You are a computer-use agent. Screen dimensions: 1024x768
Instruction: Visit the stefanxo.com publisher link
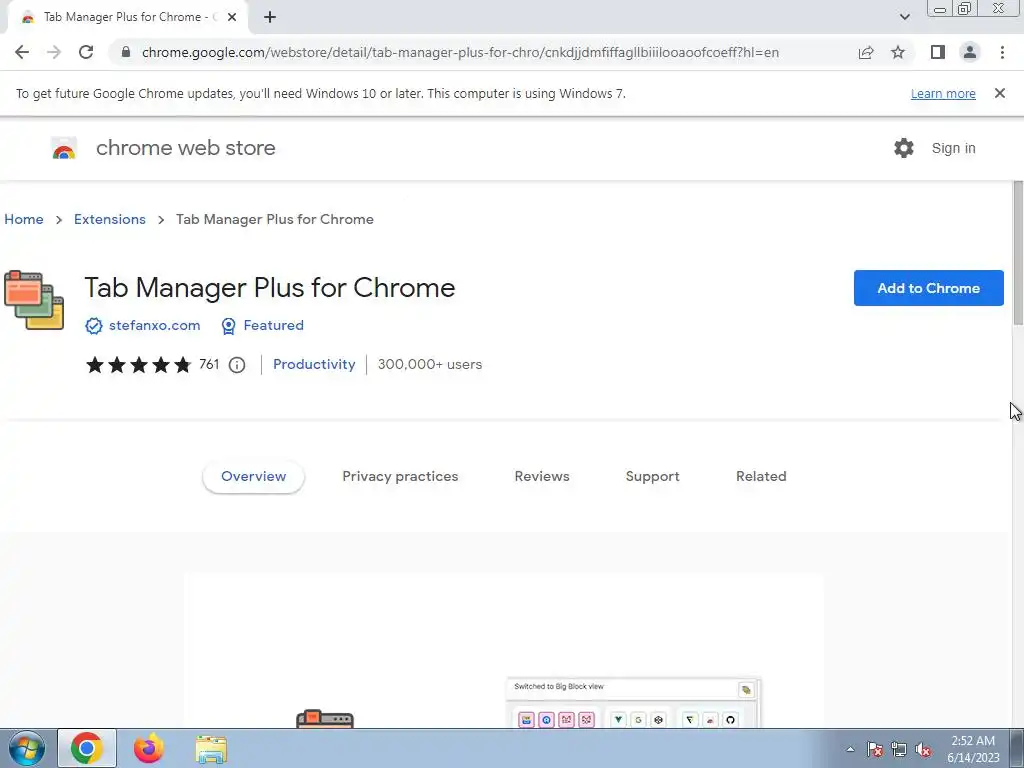tap(154, 325)
